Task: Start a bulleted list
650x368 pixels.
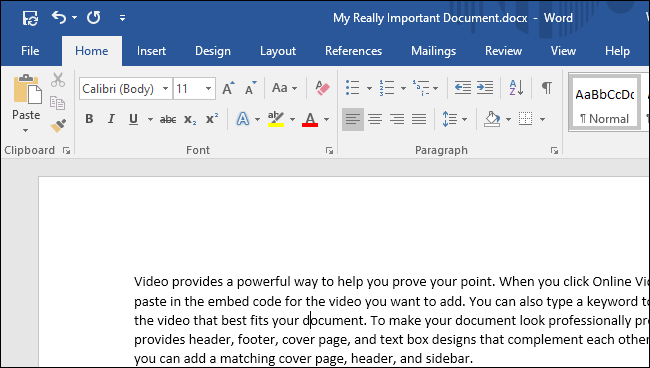Action: pos(352,88)
